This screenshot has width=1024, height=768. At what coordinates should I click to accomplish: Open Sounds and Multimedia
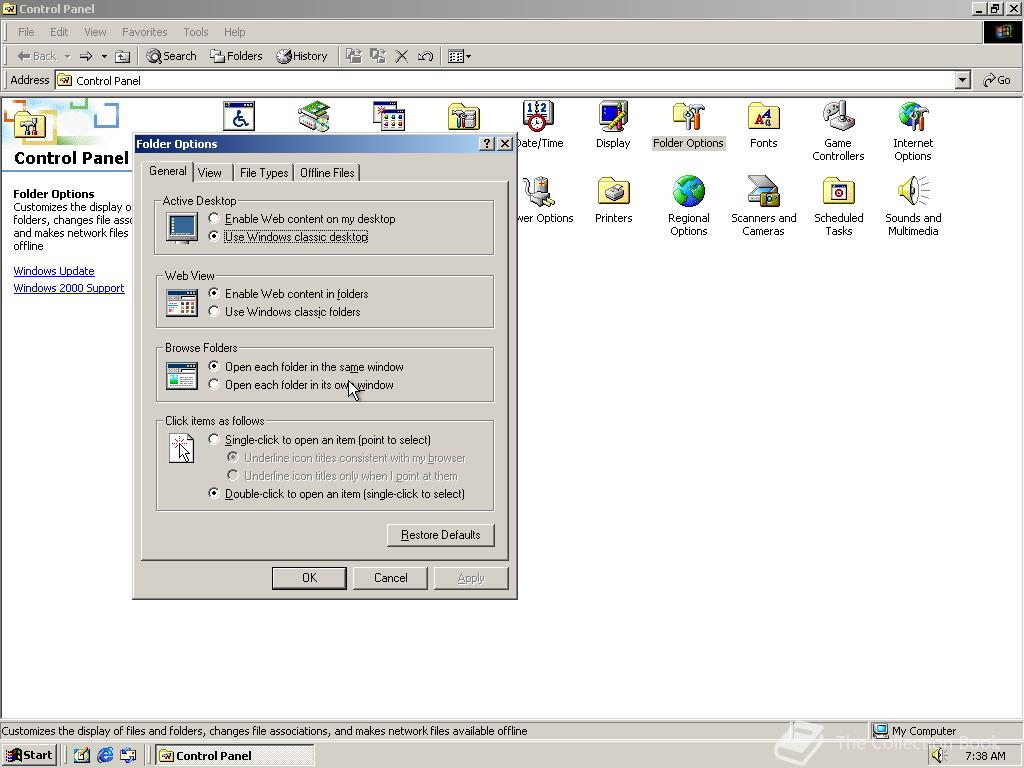click(x=913, y=206)
